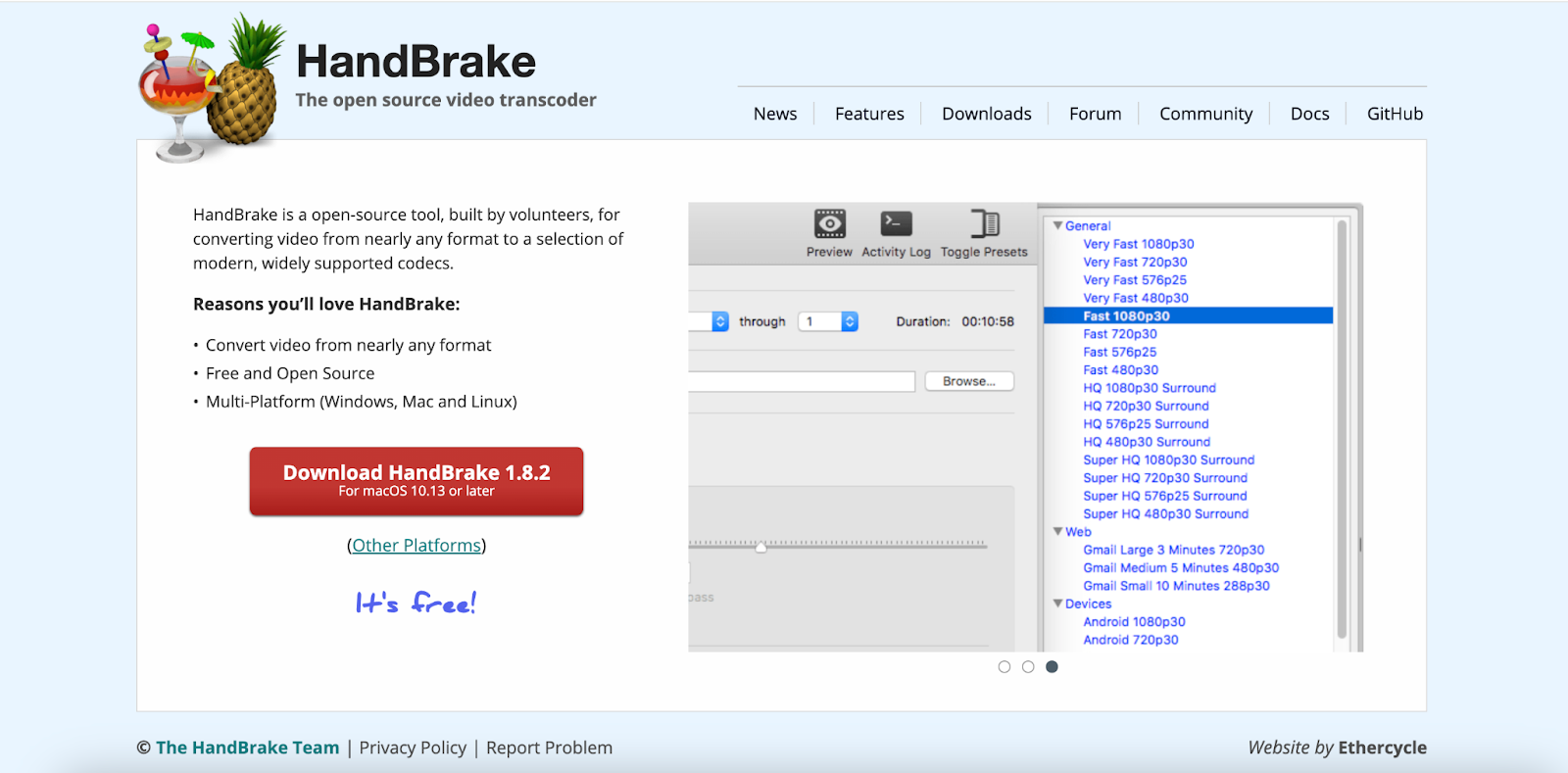The width and height of the screenshot is (1568, 773).
Task: Select the Super HQ 576p25 Surround preset
Action: 1165,496
